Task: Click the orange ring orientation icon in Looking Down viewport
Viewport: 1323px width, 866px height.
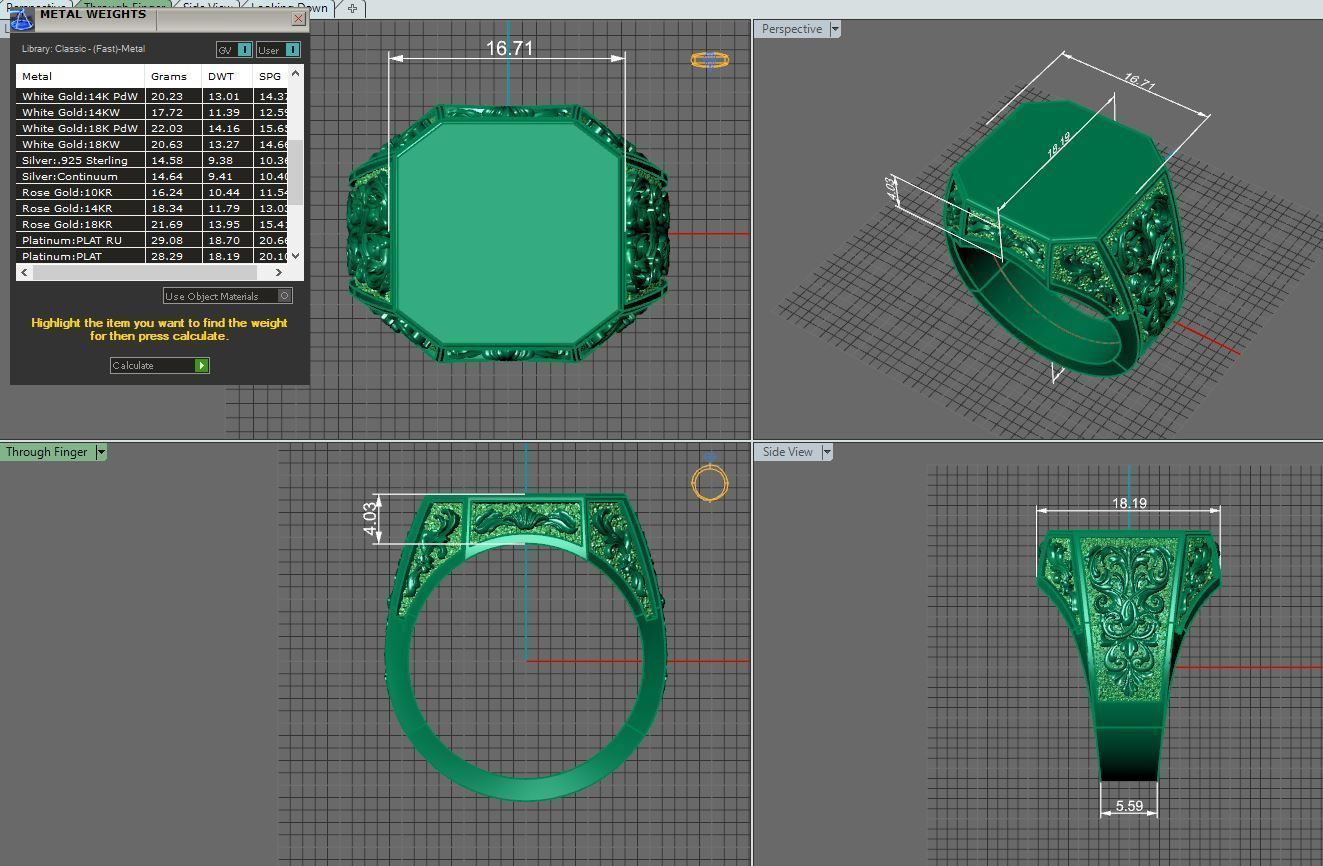Action: (x=709, y=59)
